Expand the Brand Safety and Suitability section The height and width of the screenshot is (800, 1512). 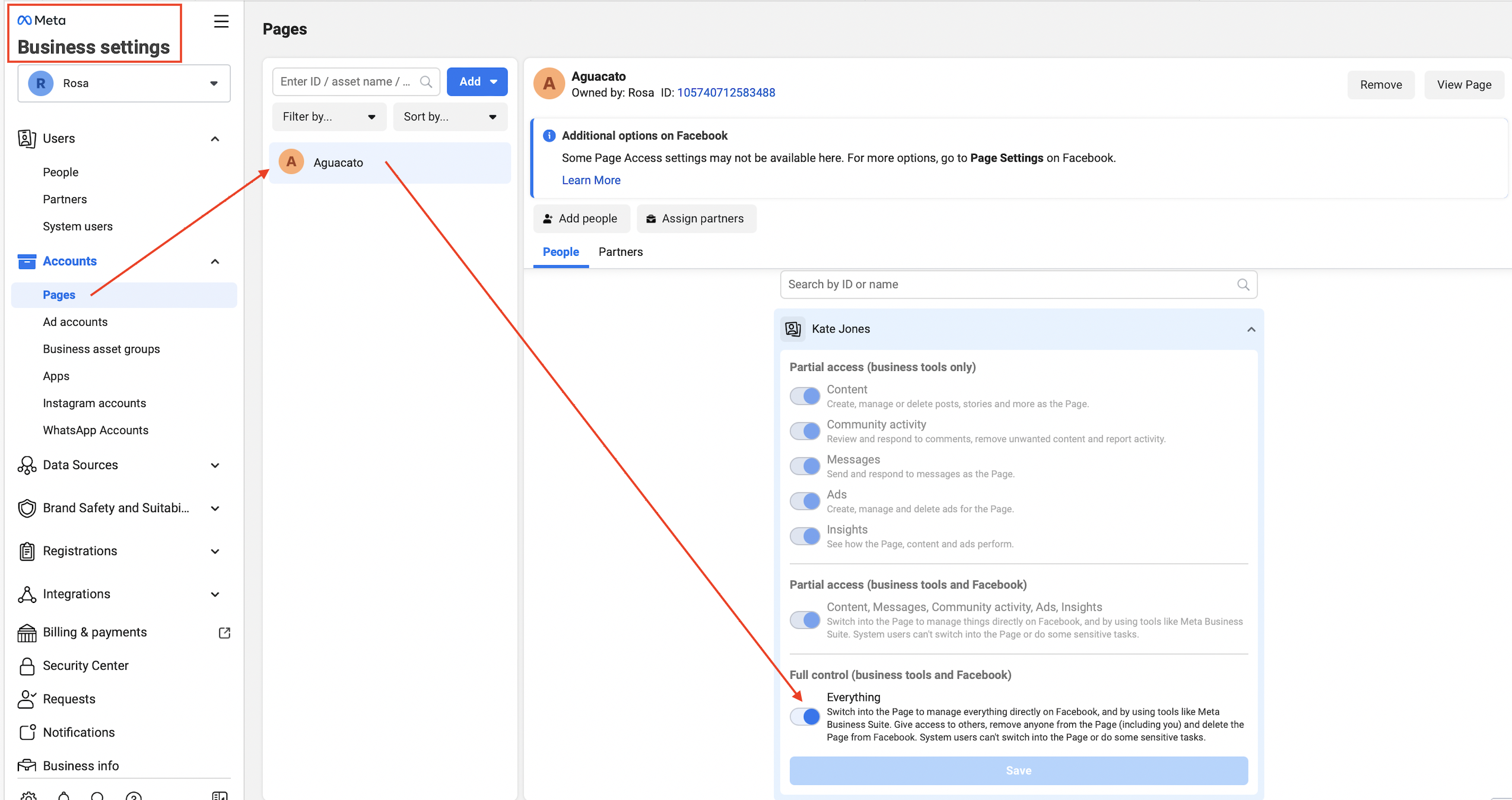click(215, 509)
